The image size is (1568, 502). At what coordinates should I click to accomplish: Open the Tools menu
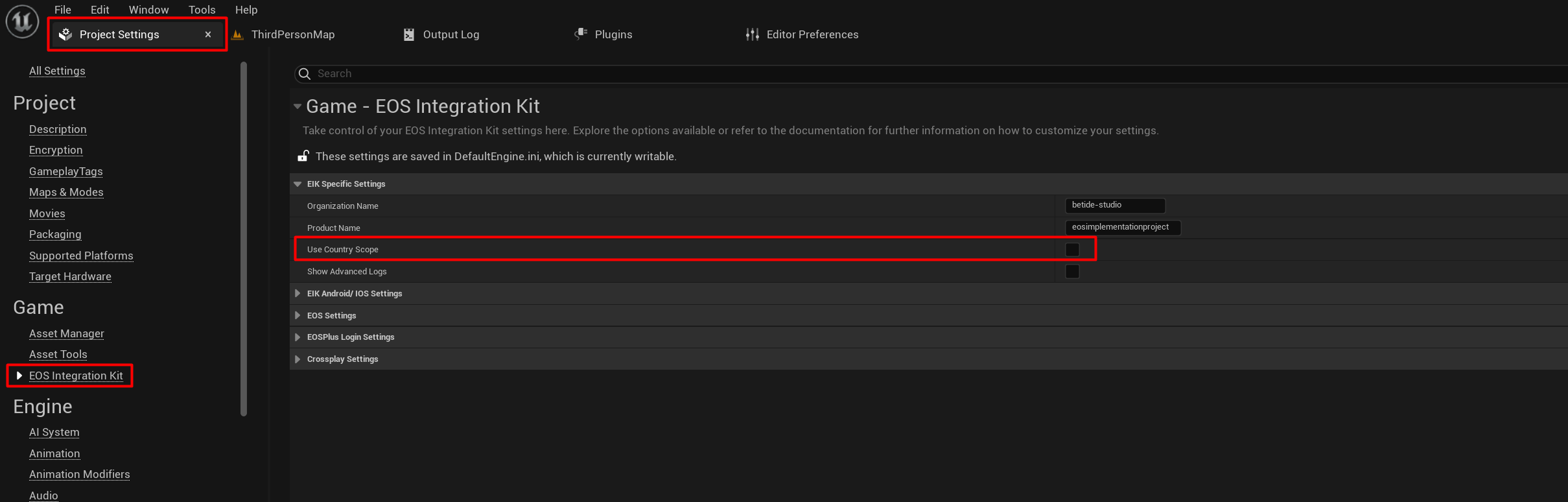pos(202,10)
